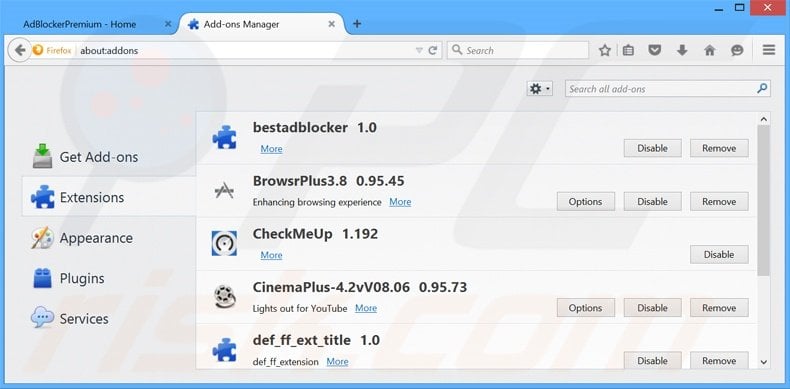The height and width of the screenshot is (389, 790).
Task: Open More link for BrowsrPlus3.8
Action: 400,202
